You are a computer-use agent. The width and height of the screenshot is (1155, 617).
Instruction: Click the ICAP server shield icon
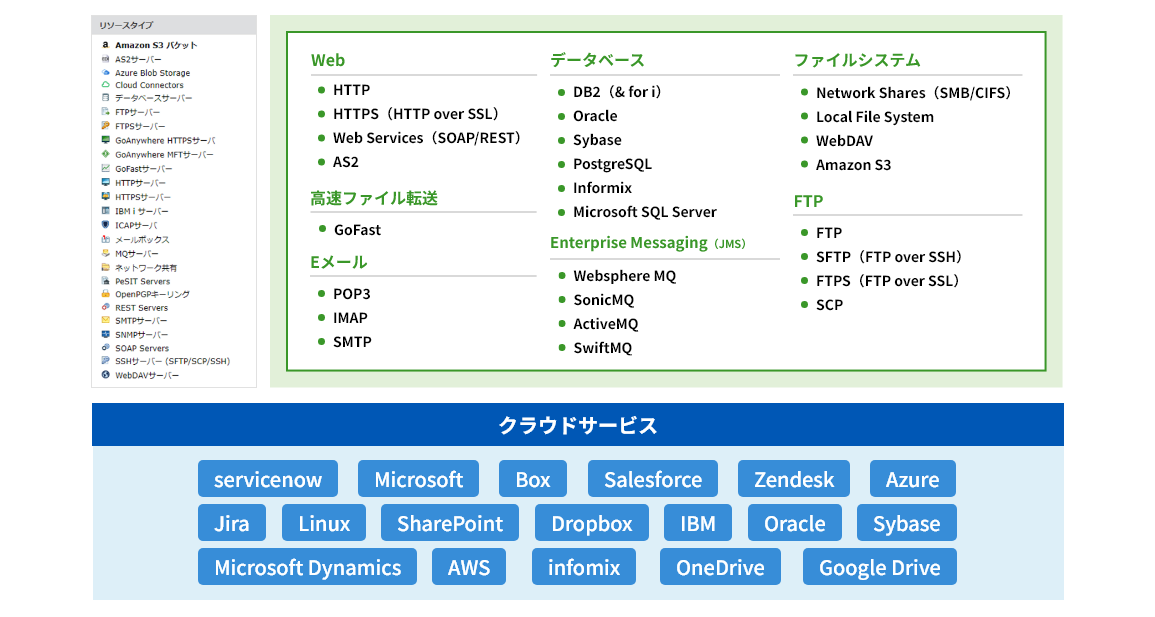pos(105,225)
